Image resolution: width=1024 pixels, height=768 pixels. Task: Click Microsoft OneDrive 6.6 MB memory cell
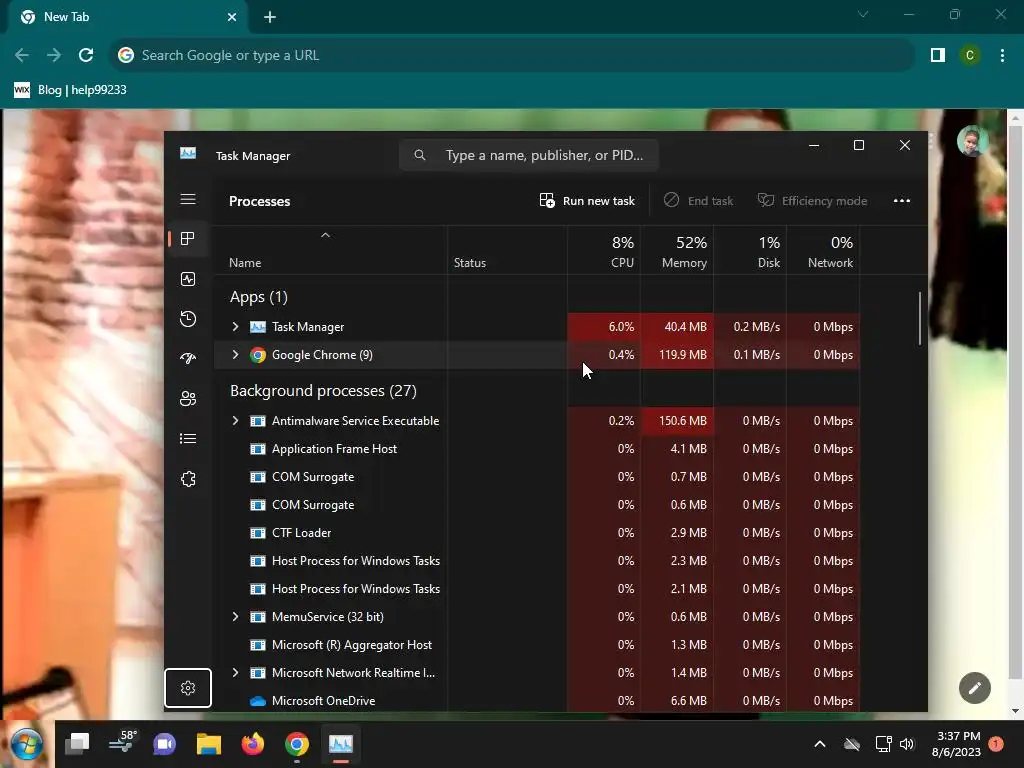point(677,701)
